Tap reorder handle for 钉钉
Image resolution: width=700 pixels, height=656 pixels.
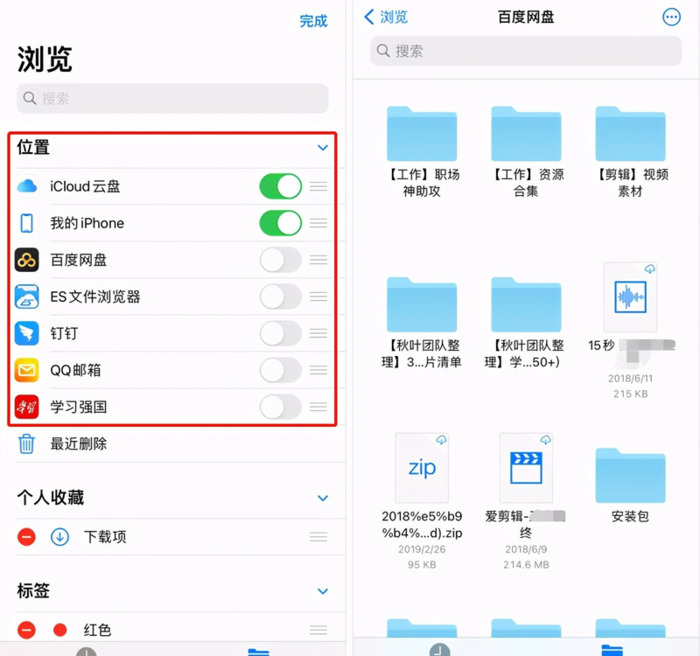[319, 333]
